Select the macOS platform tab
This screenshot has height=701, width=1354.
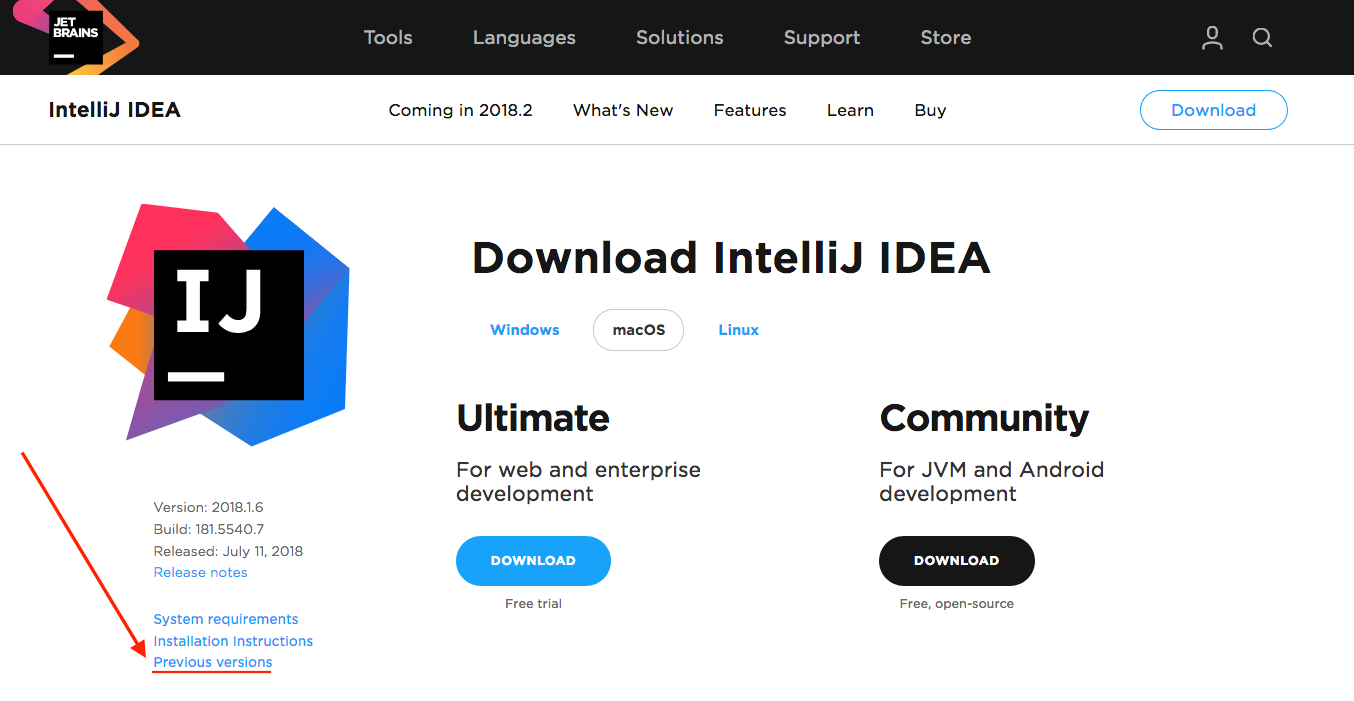pos(638,330)
